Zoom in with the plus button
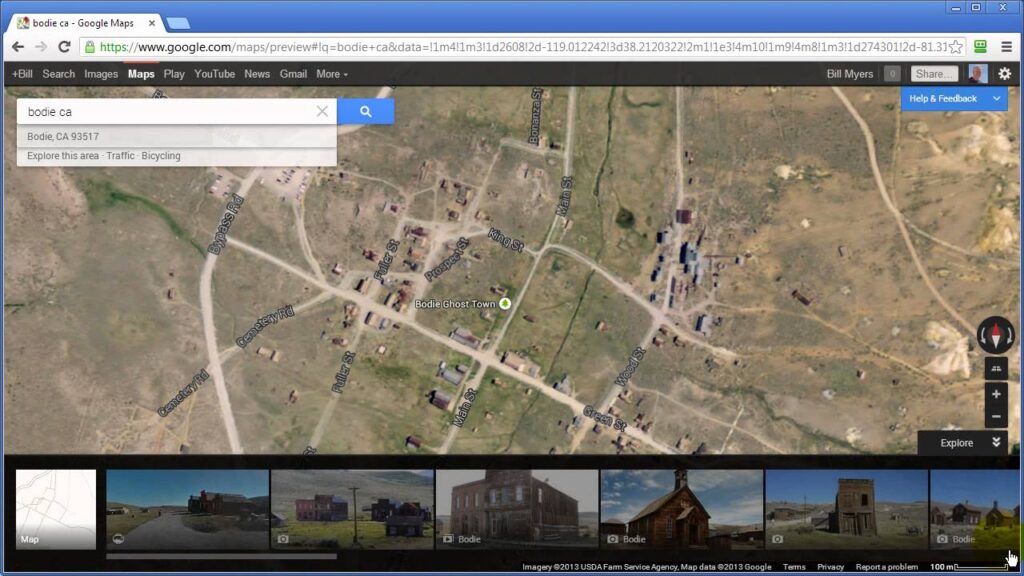Viewport: 1024px width, 576px height. click(x=996, y=394)
